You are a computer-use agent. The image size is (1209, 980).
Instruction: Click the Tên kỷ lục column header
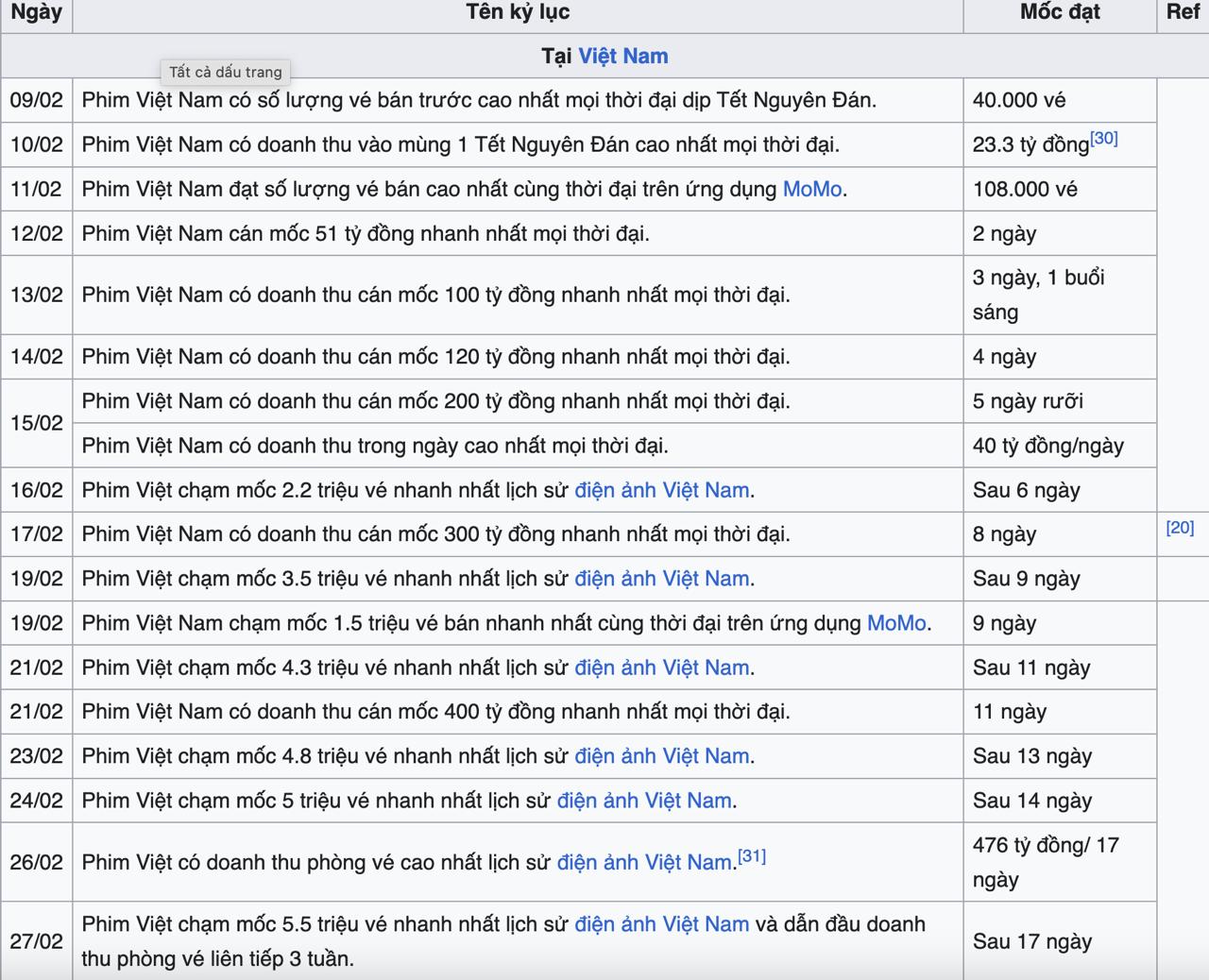[518, 12]
